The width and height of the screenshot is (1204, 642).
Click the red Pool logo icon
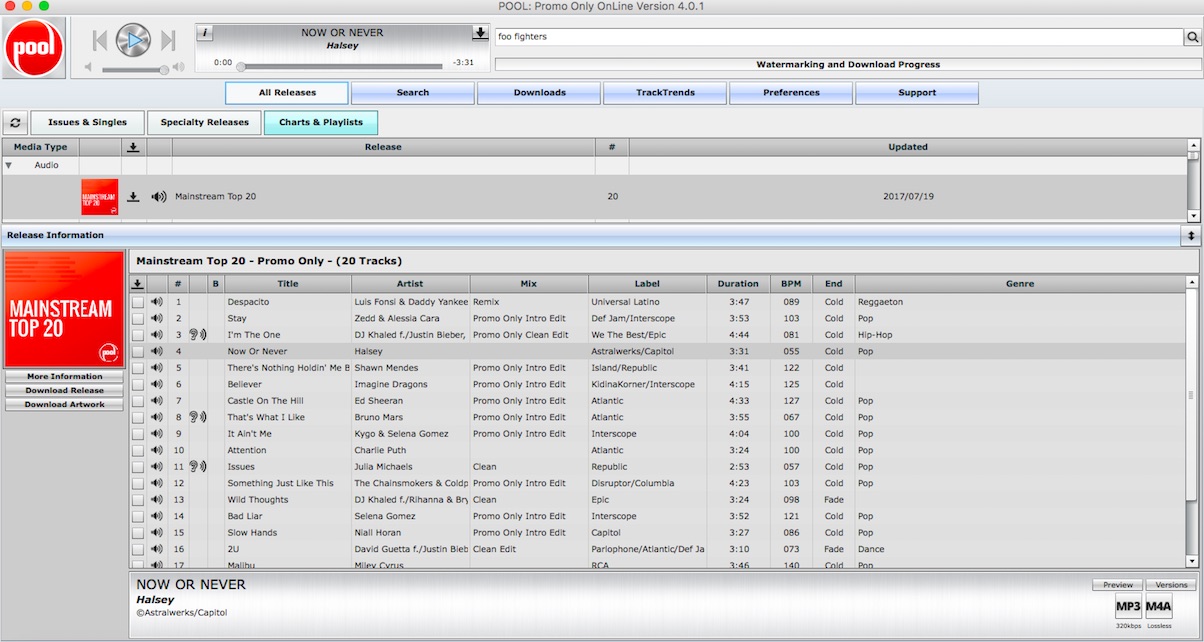(35, 47)
